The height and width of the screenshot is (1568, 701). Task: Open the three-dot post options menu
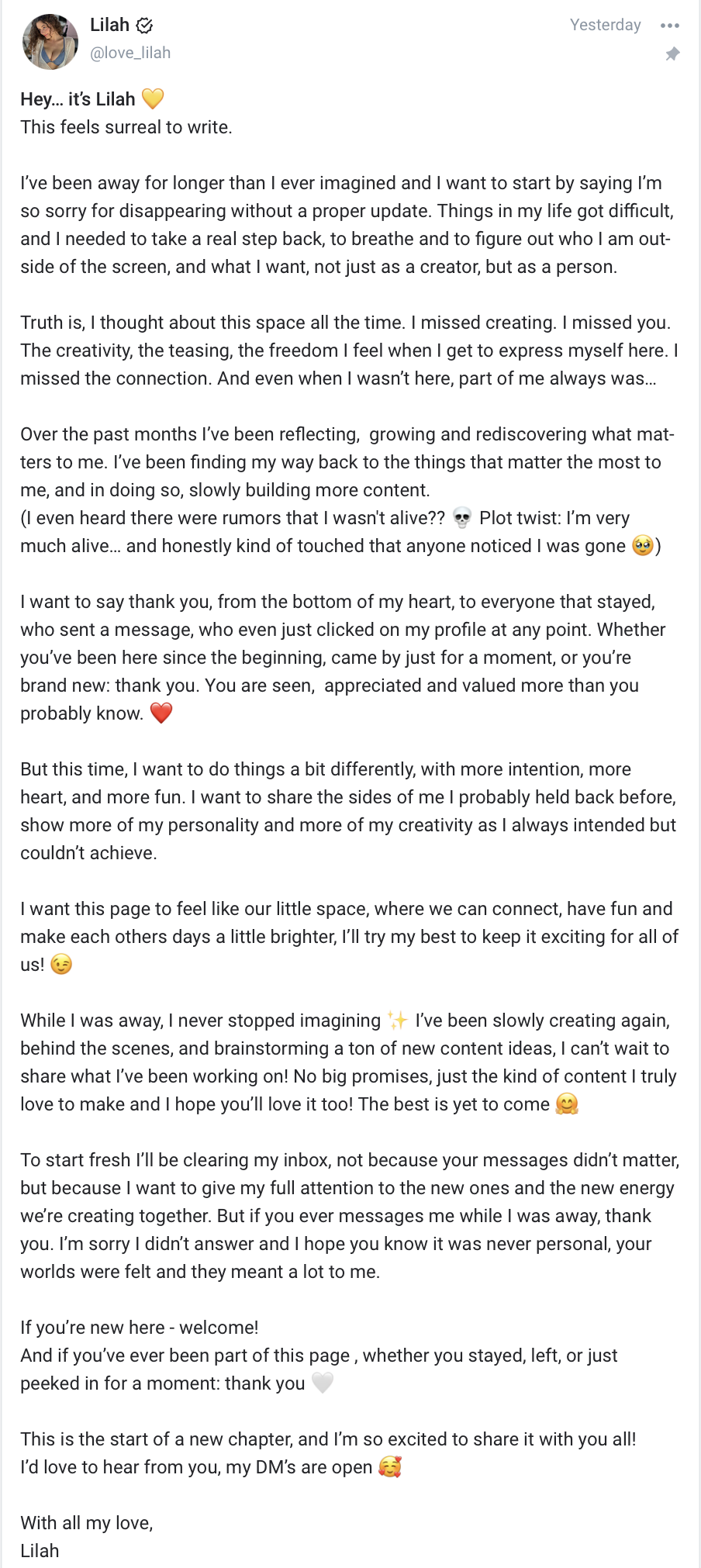(x=670, y=26)
